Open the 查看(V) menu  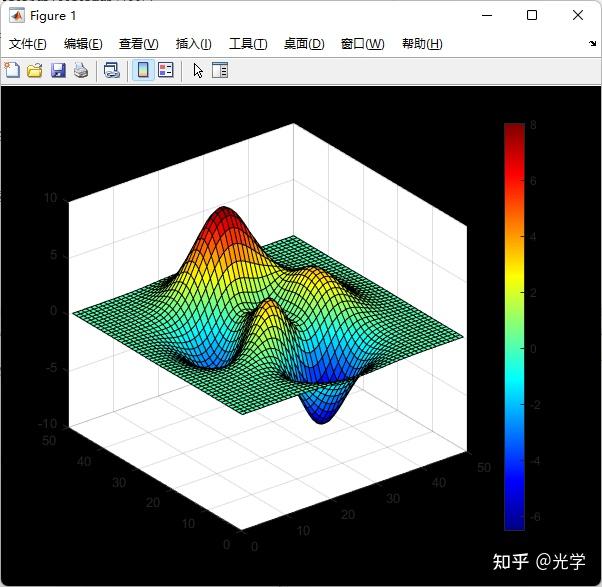[139, 44]
